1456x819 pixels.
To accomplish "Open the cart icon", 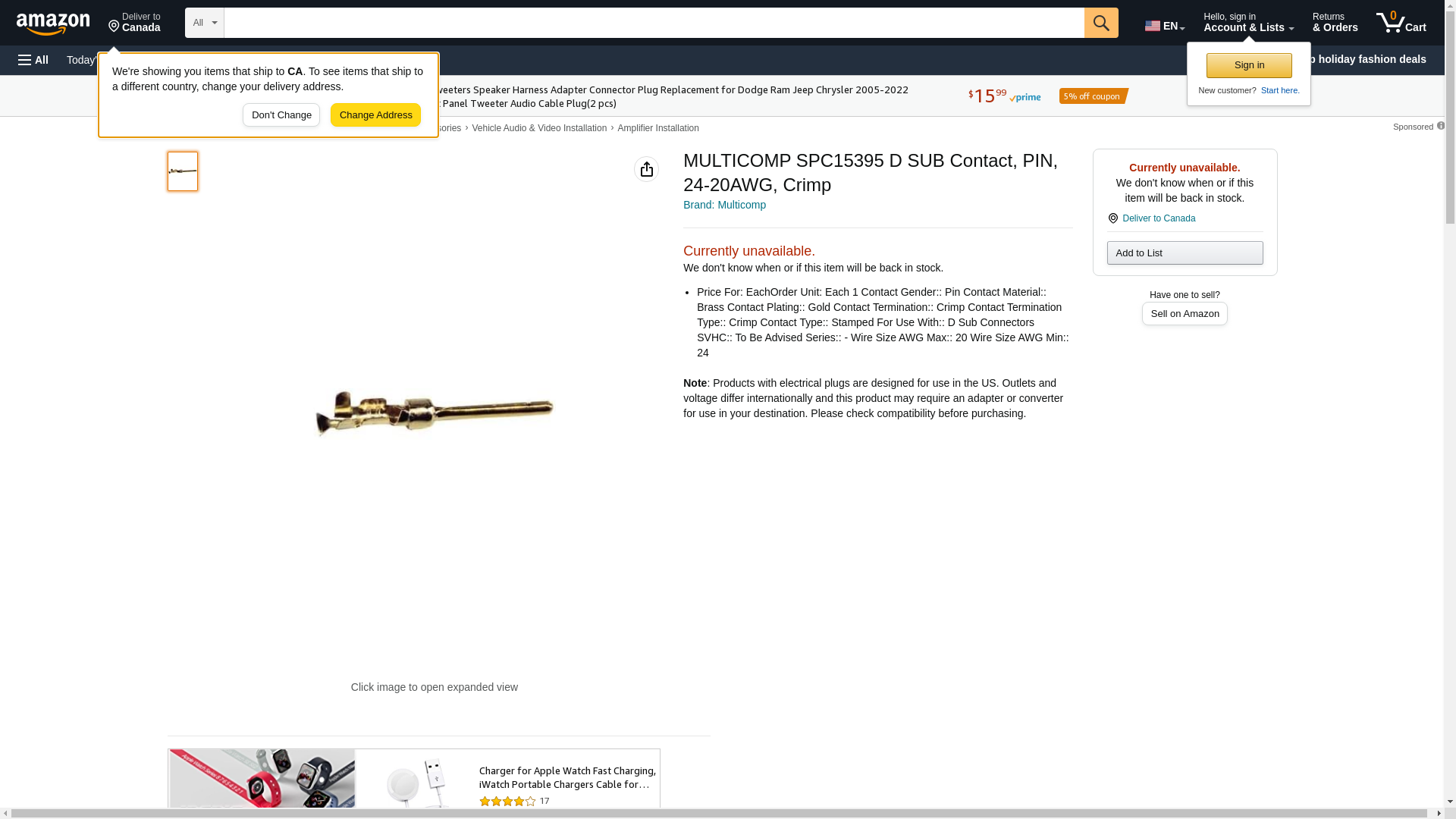I will click(1401, 23).
